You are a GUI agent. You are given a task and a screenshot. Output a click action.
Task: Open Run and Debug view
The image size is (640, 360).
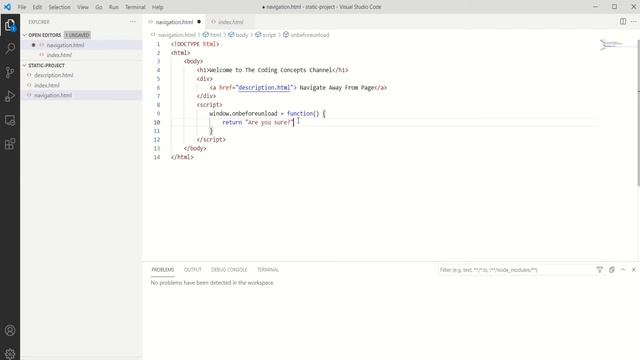10,96
